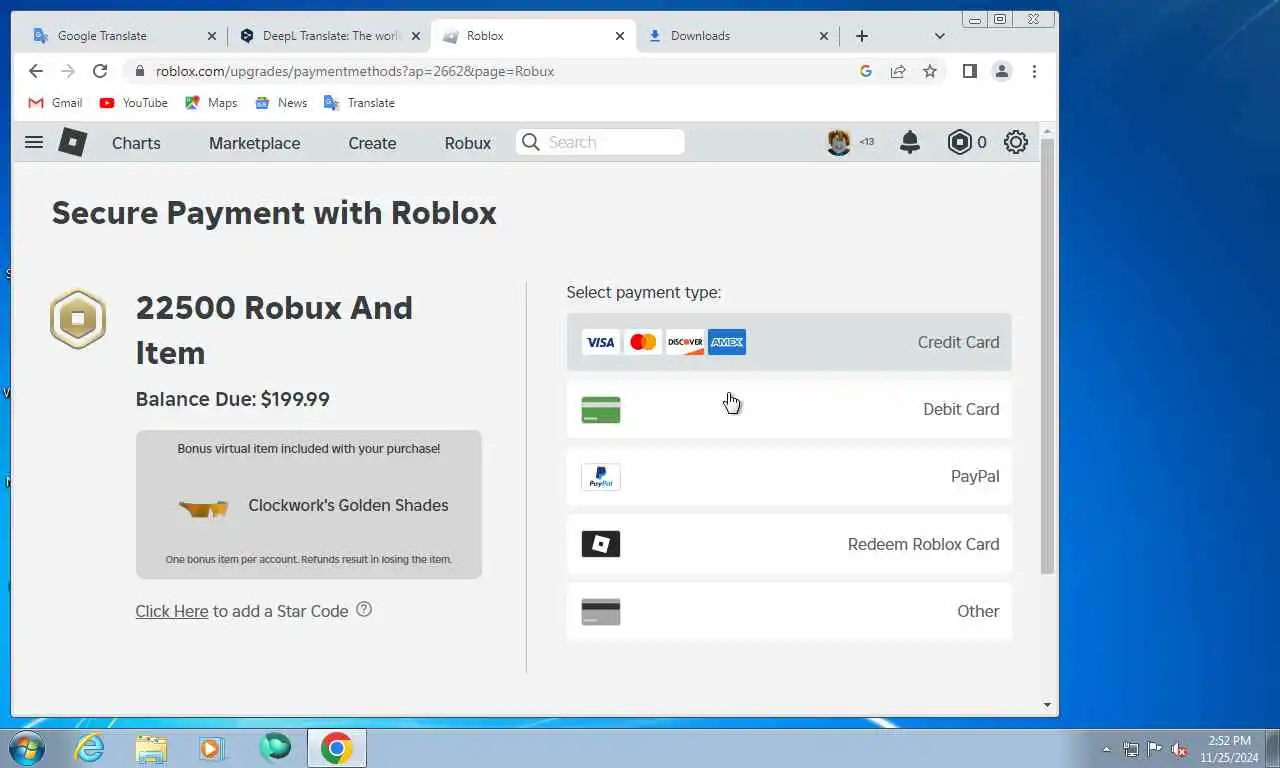Viewport: 1280px width, 768px height.
Task: Open the Create navigation item
Action: [x=372, y=143]
